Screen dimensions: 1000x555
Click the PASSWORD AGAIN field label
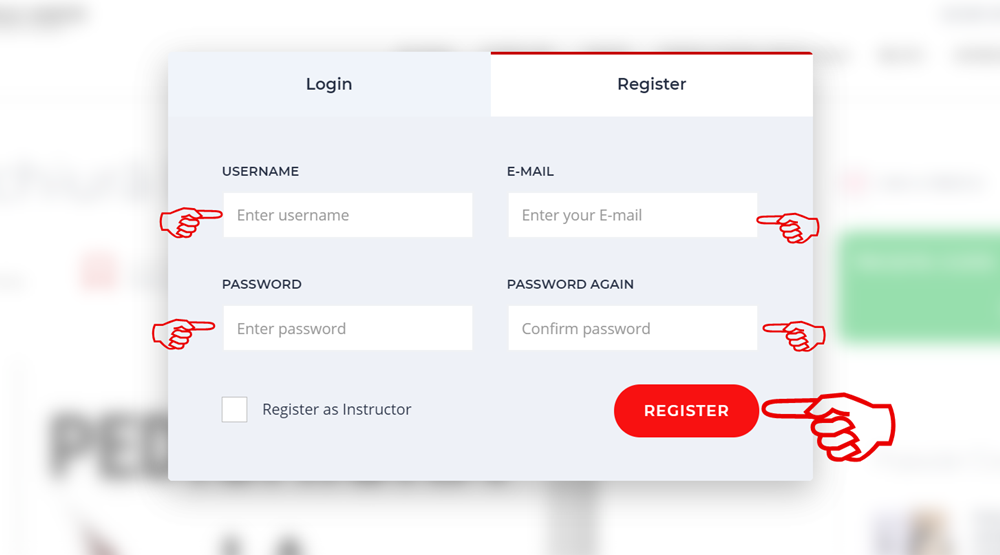tap(570, 285)
